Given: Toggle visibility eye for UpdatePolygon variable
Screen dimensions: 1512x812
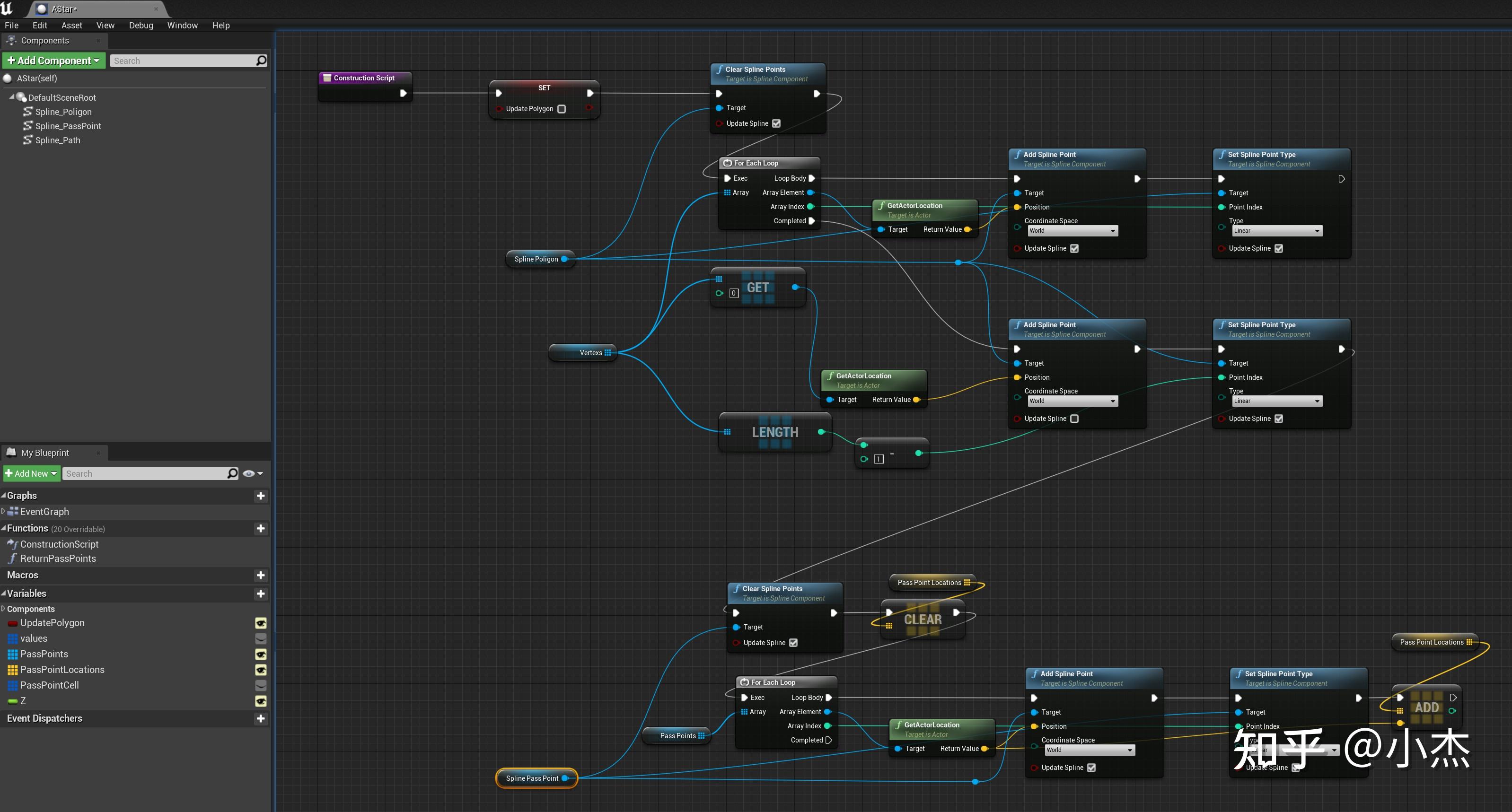Looking at the screenshot, I should [x=261, y=623].
